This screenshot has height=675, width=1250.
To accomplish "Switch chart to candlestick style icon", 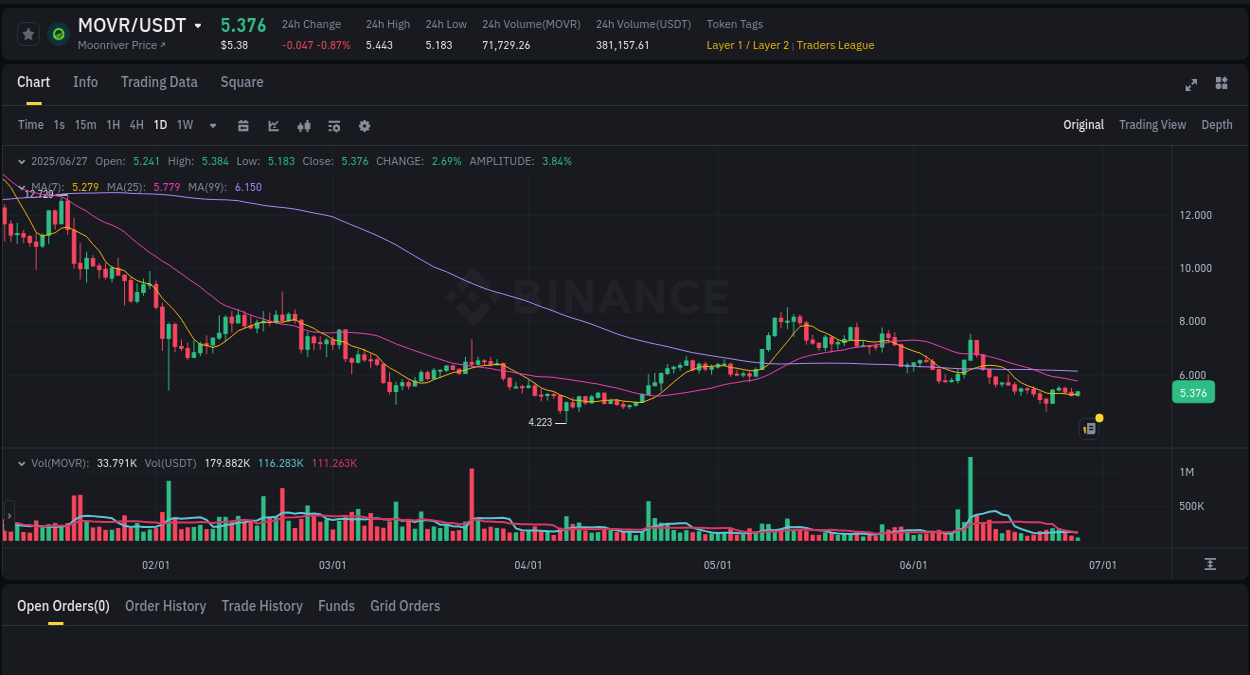I will [304, 125].
